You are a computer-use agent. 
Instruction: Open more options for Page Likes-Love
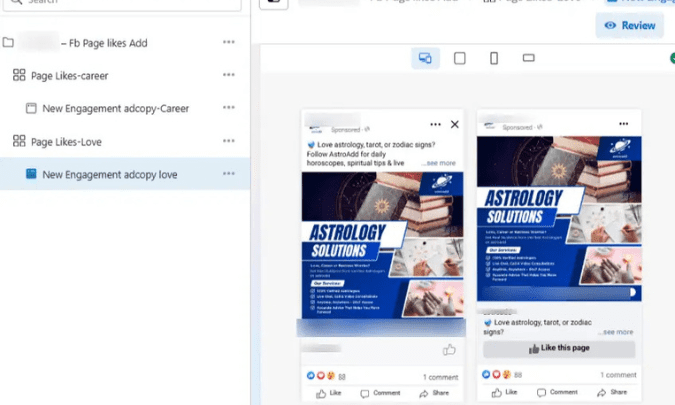(x=229, y=141)
